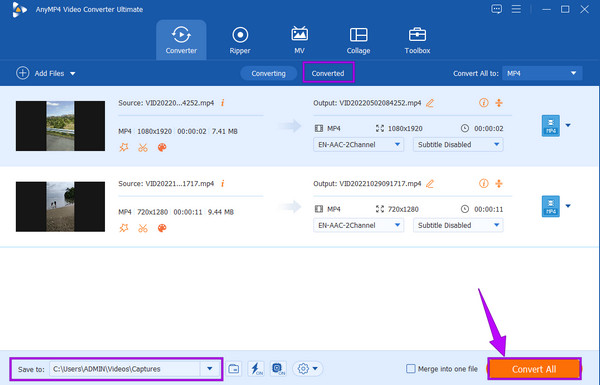Expand the Save to path dropdown arrow
This screenshot has height=385, width=600.
pyautogui.click(x=210, y=369)
